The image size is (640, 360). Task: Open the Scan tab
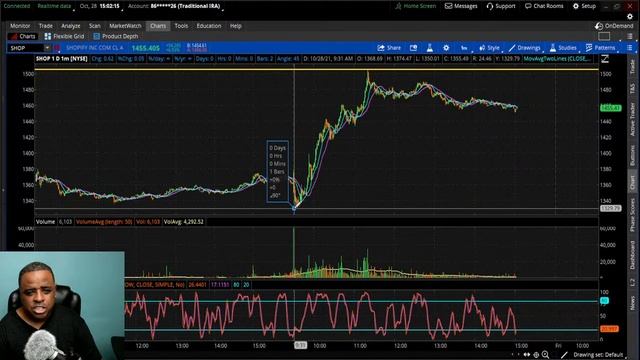95,26
